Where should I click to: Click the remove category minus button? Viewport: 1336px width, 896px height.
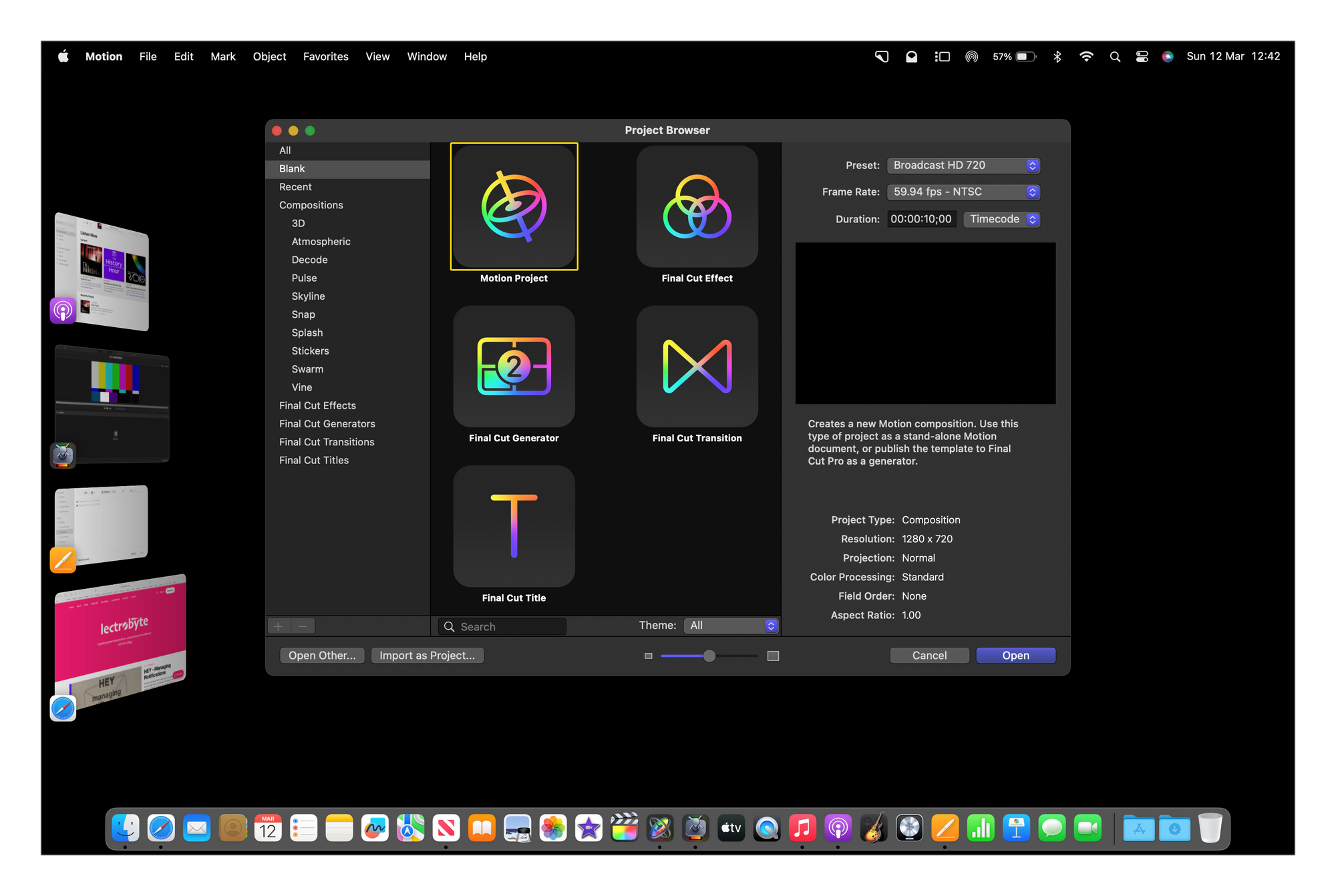(303, 626)
